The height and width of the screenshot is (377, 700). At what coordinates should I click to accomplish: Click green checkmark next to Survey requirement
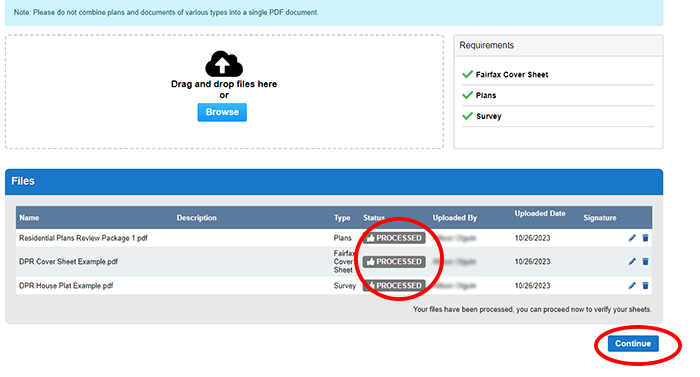point(467,116)
